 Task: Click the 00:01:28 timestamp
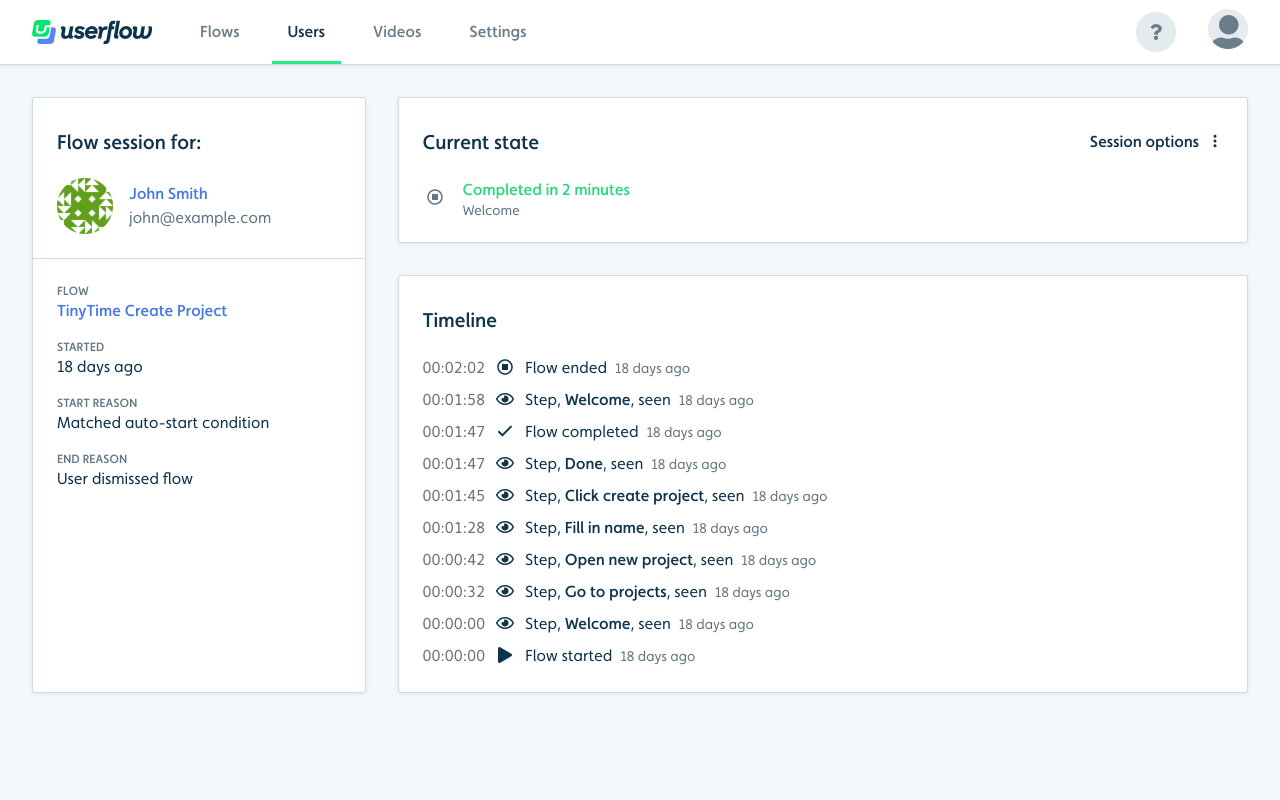click(x=454, y=527)
